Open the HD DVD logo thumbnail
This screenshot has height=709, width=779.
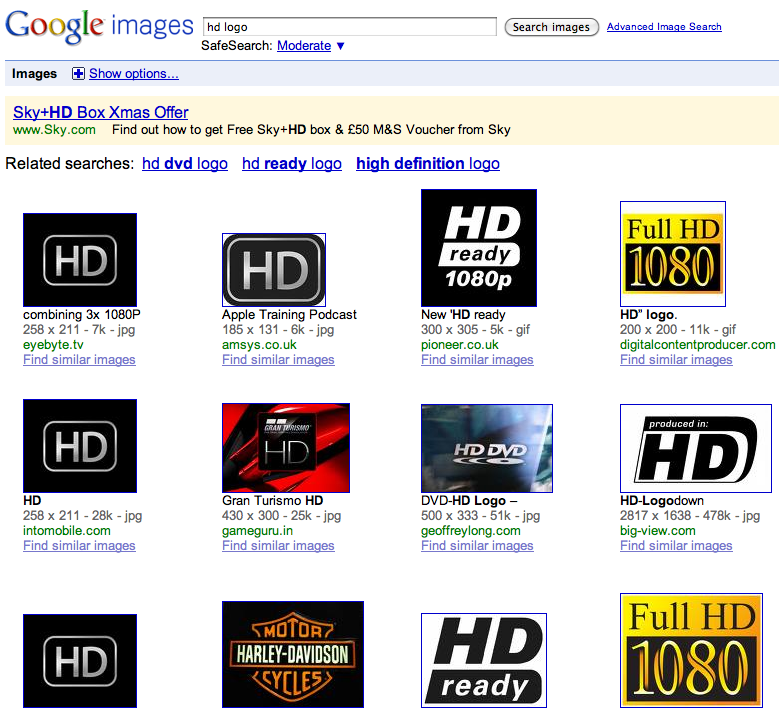(487, 448)
